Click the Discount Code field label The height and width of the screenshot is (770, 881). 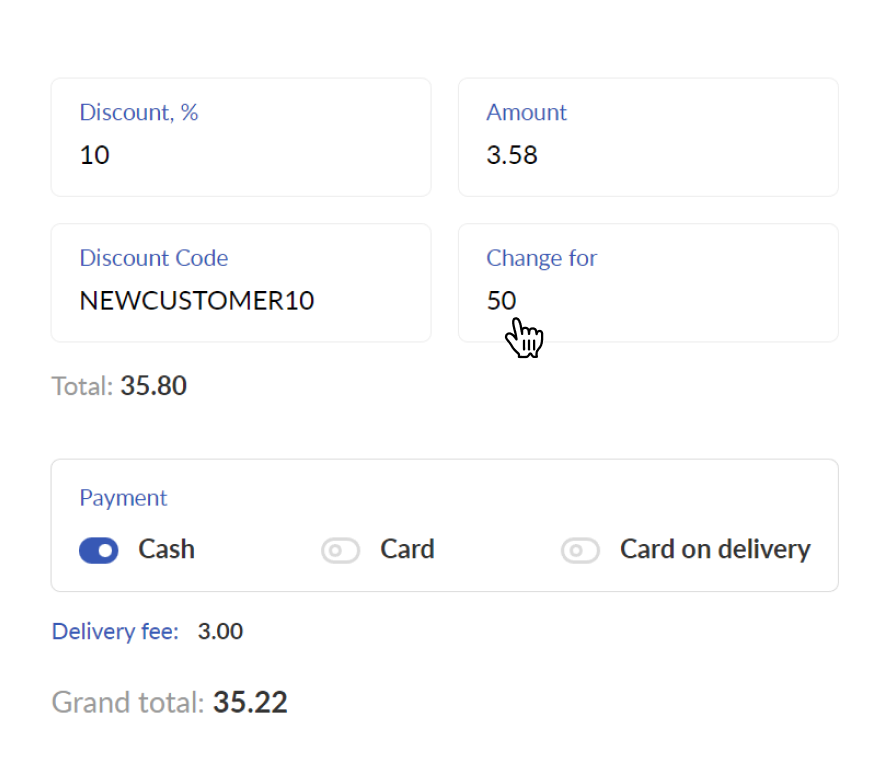tap(154, 258)
